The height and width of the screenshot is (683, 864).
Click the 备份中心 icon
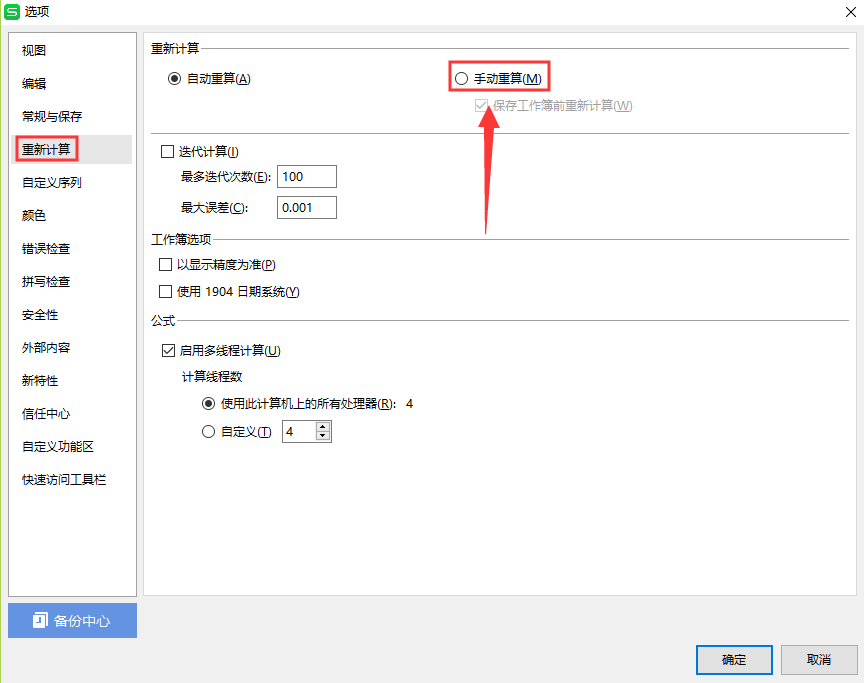(x=40, y=620)
